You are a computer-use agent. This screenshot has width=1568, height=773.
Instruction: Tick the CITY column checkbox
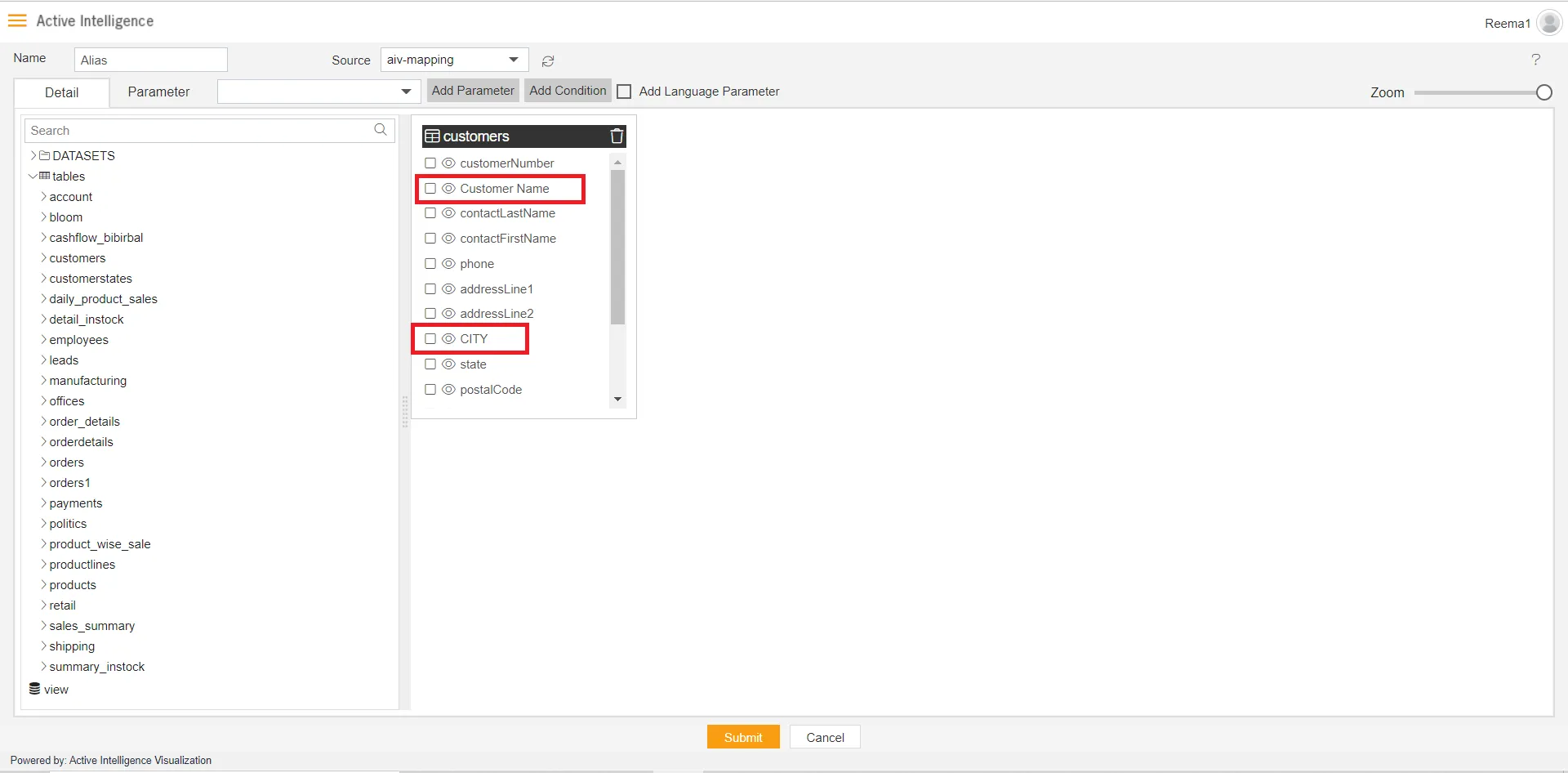pos(430,339)
